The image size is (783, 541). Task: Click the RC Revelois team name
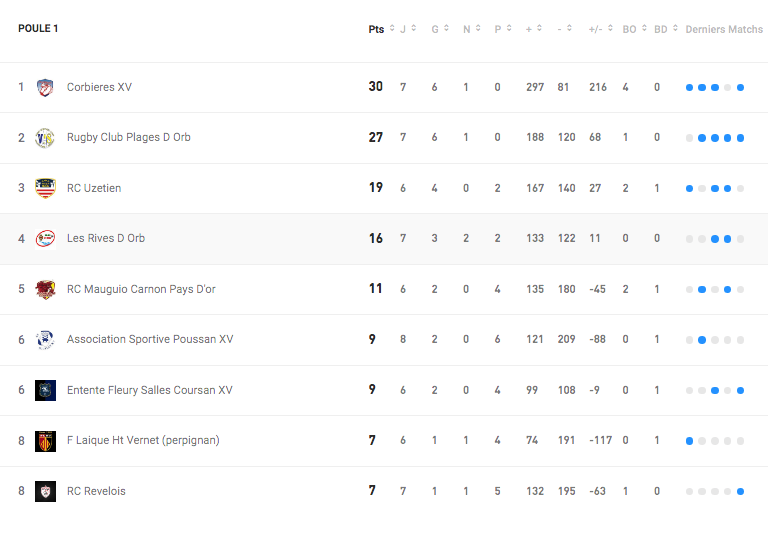pos(96,492)
